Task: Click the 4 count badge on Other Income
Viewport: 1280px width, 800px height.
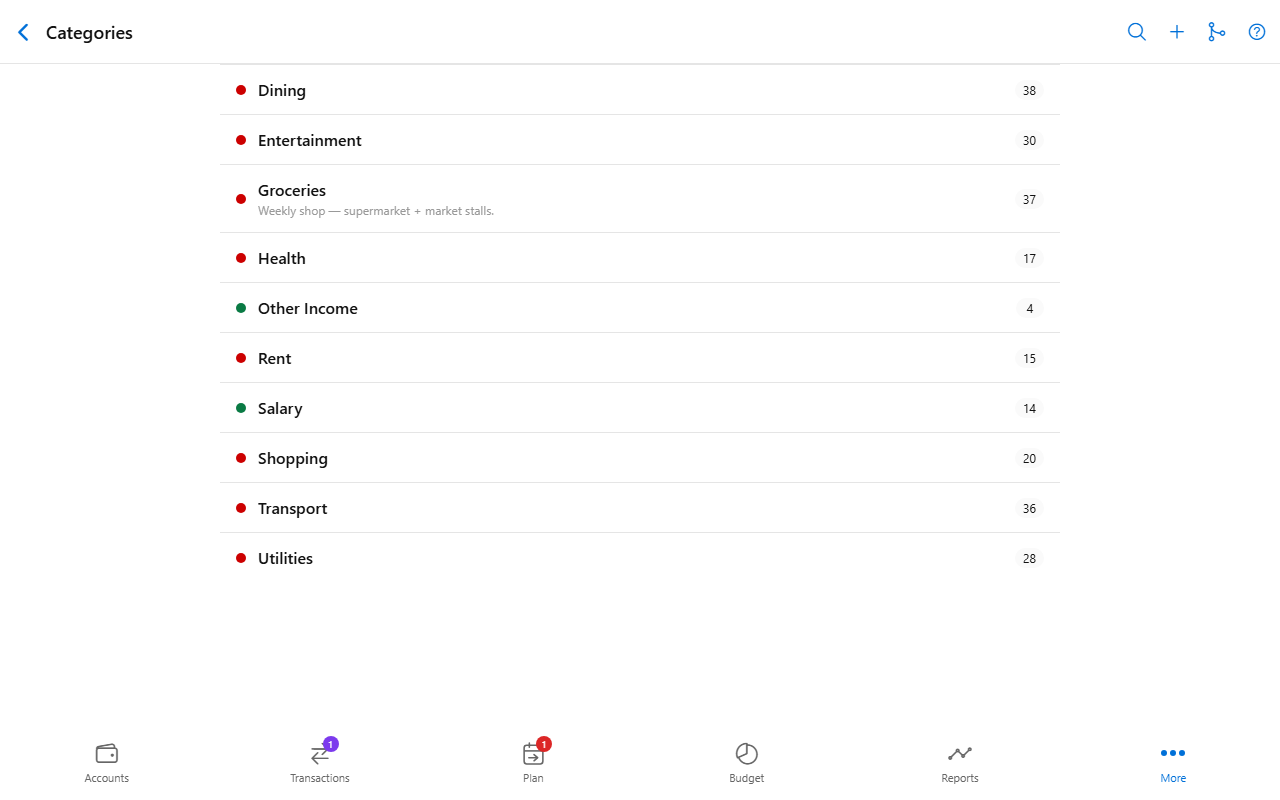Action: click(1030, 308)
